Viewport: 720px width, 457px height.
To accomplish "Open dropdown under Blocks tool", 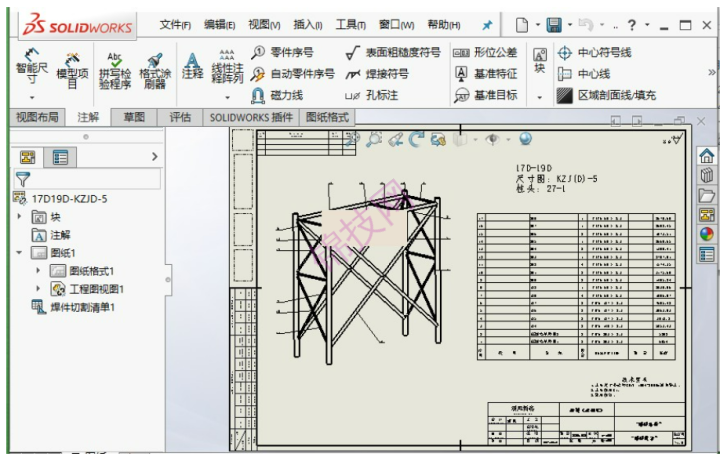I will click(x=540, y=97).
